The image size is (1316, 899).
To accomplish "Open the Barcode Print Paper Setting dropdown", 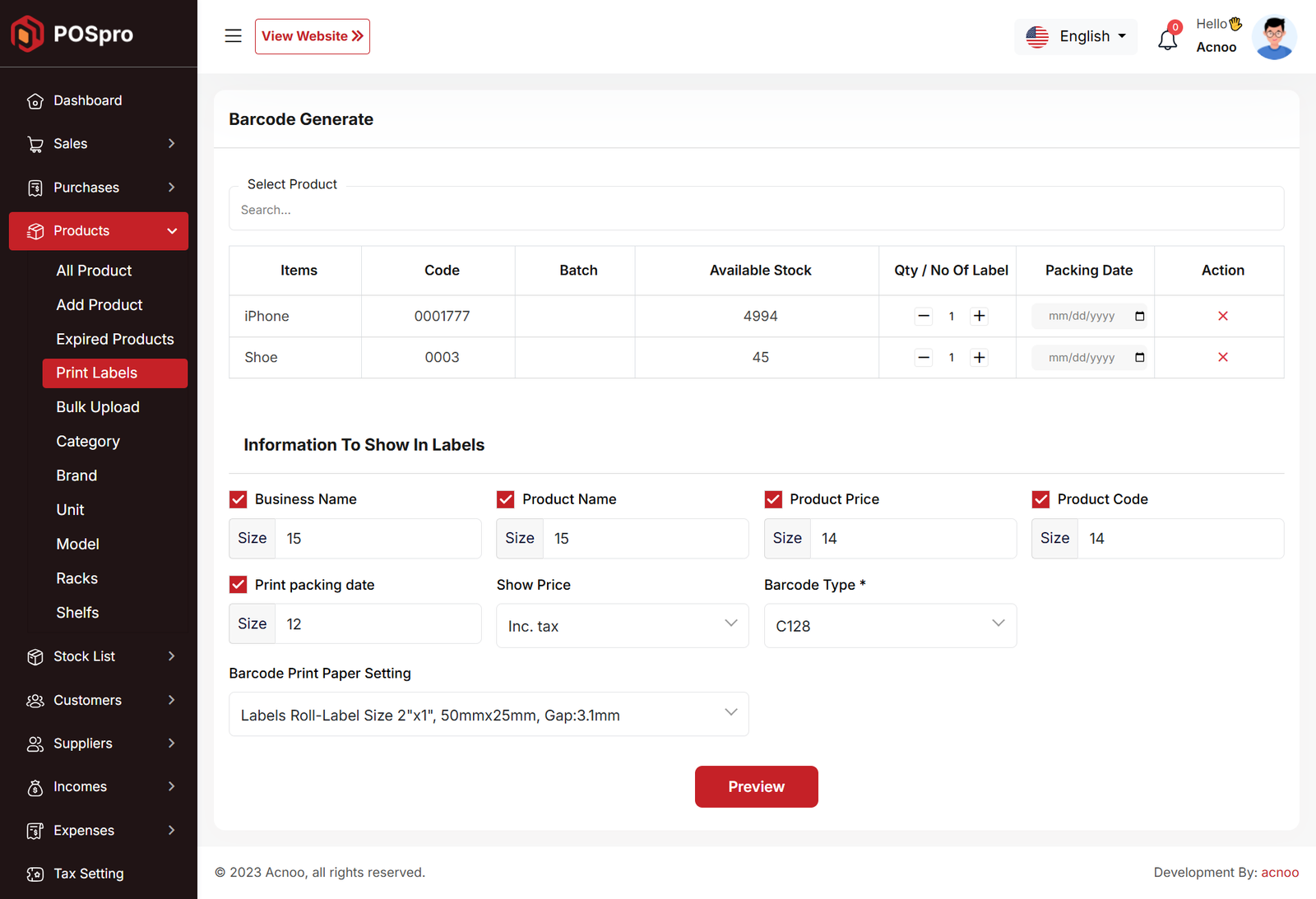I will pos(488,715).
